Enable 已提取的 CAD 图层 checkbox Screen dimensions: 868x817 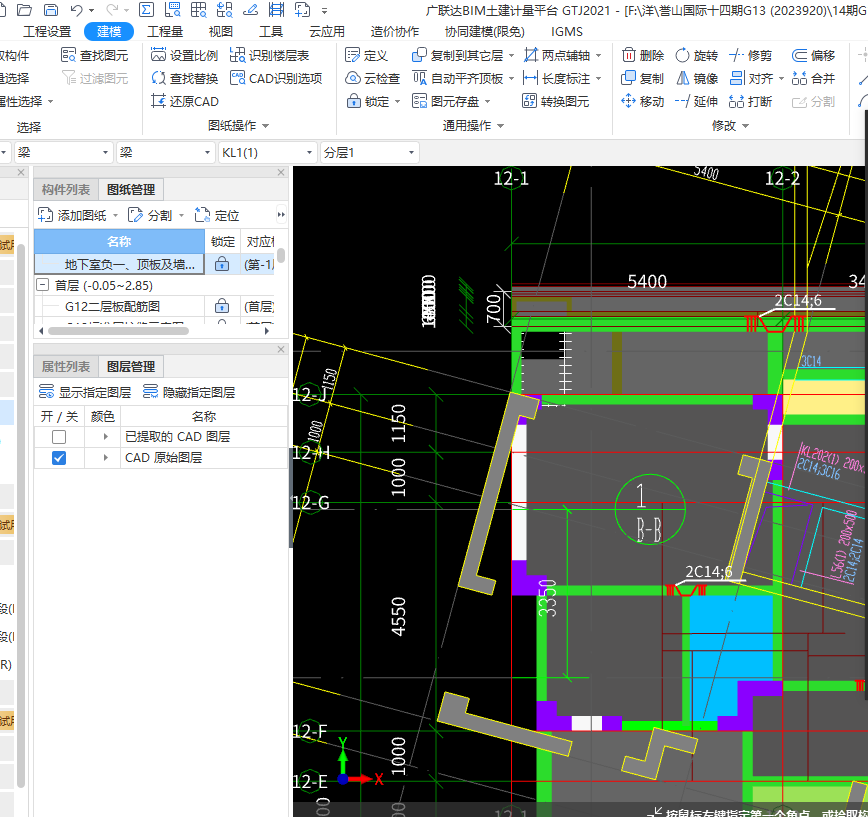click(59, 437)
